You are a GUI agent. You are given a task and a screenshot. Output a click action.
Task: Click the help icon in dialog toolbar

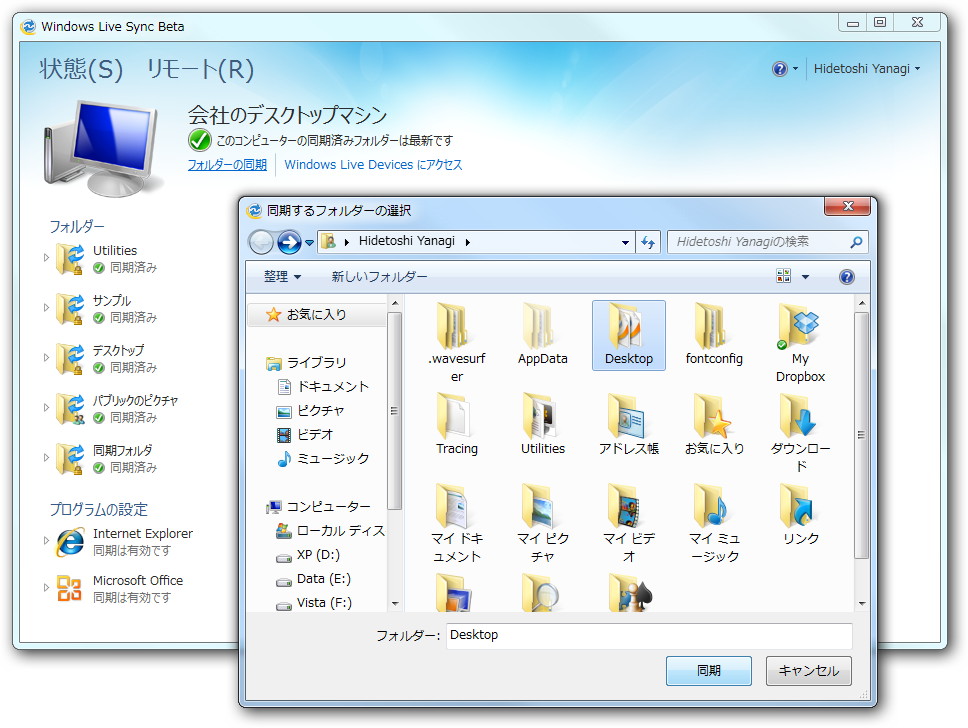pyautogui.click(x=846, y=277)
